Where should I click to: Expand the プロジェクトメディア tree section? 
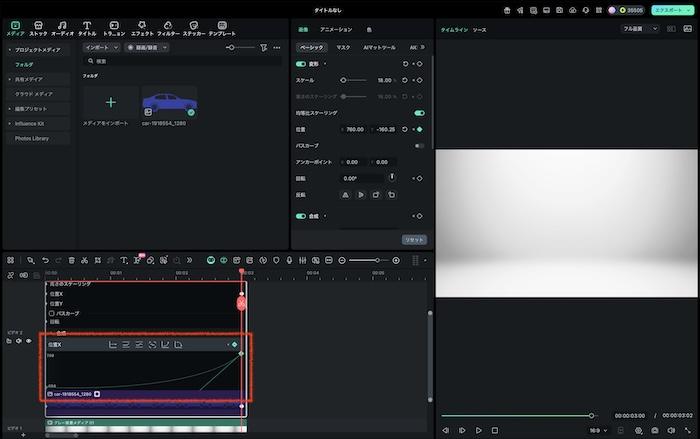(35, 48)
